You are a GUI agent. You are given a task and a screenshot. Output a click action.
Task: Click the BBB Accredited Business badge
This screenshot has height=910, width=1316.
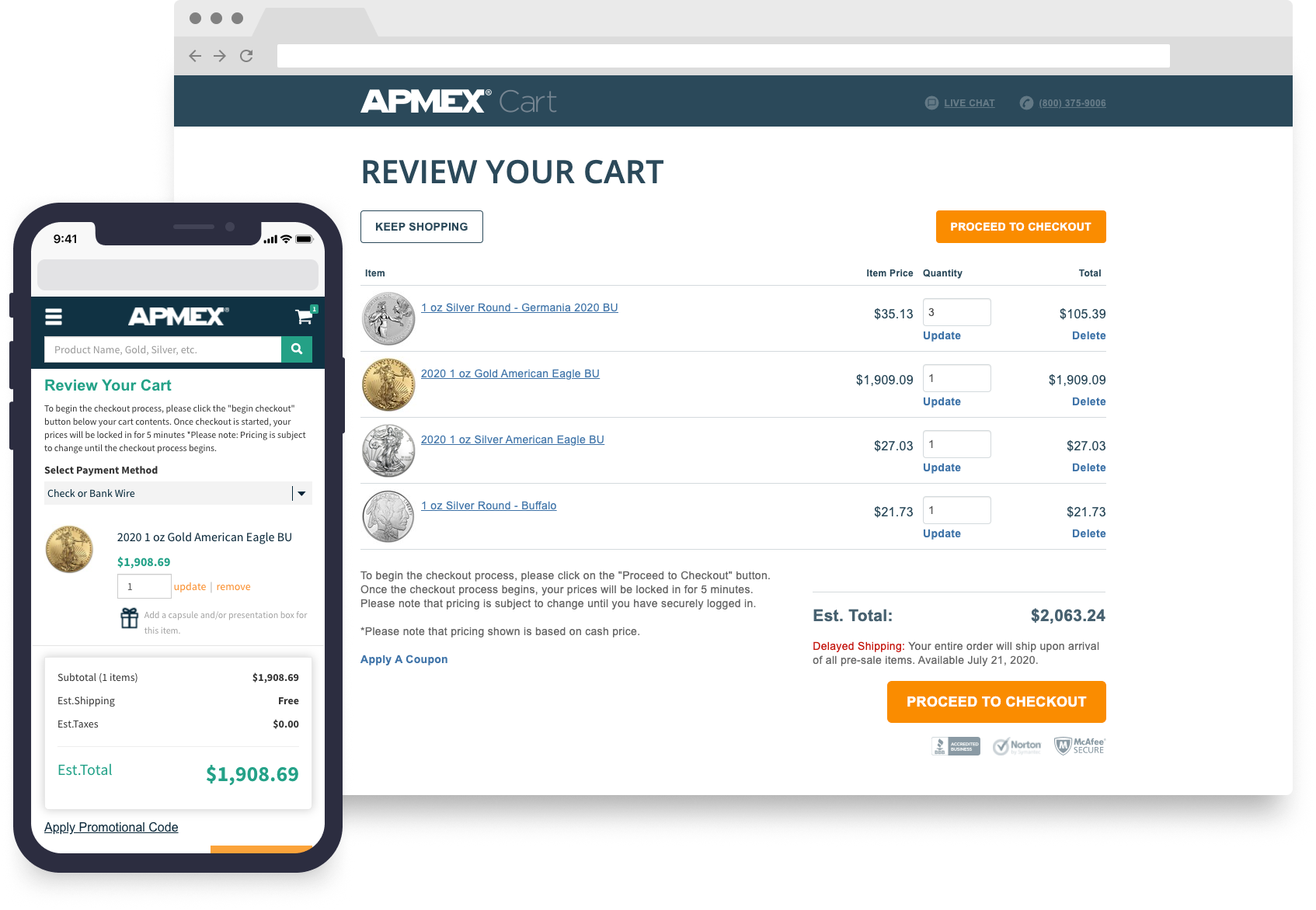click(956, 745)
